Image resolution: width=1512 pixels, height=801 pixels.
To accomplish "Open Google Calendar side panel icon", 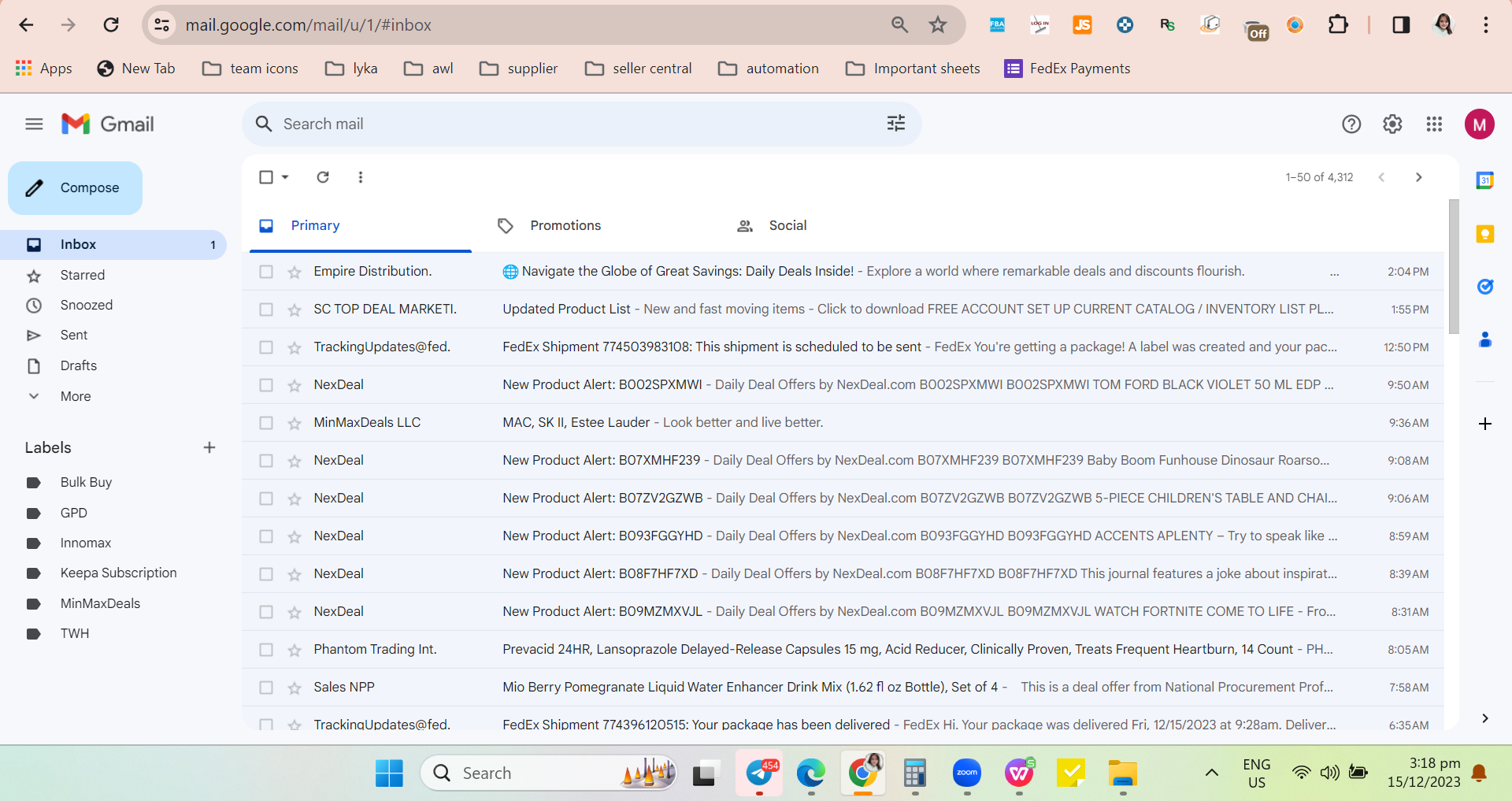I will pyautogui.click(x=1485, y=180).
